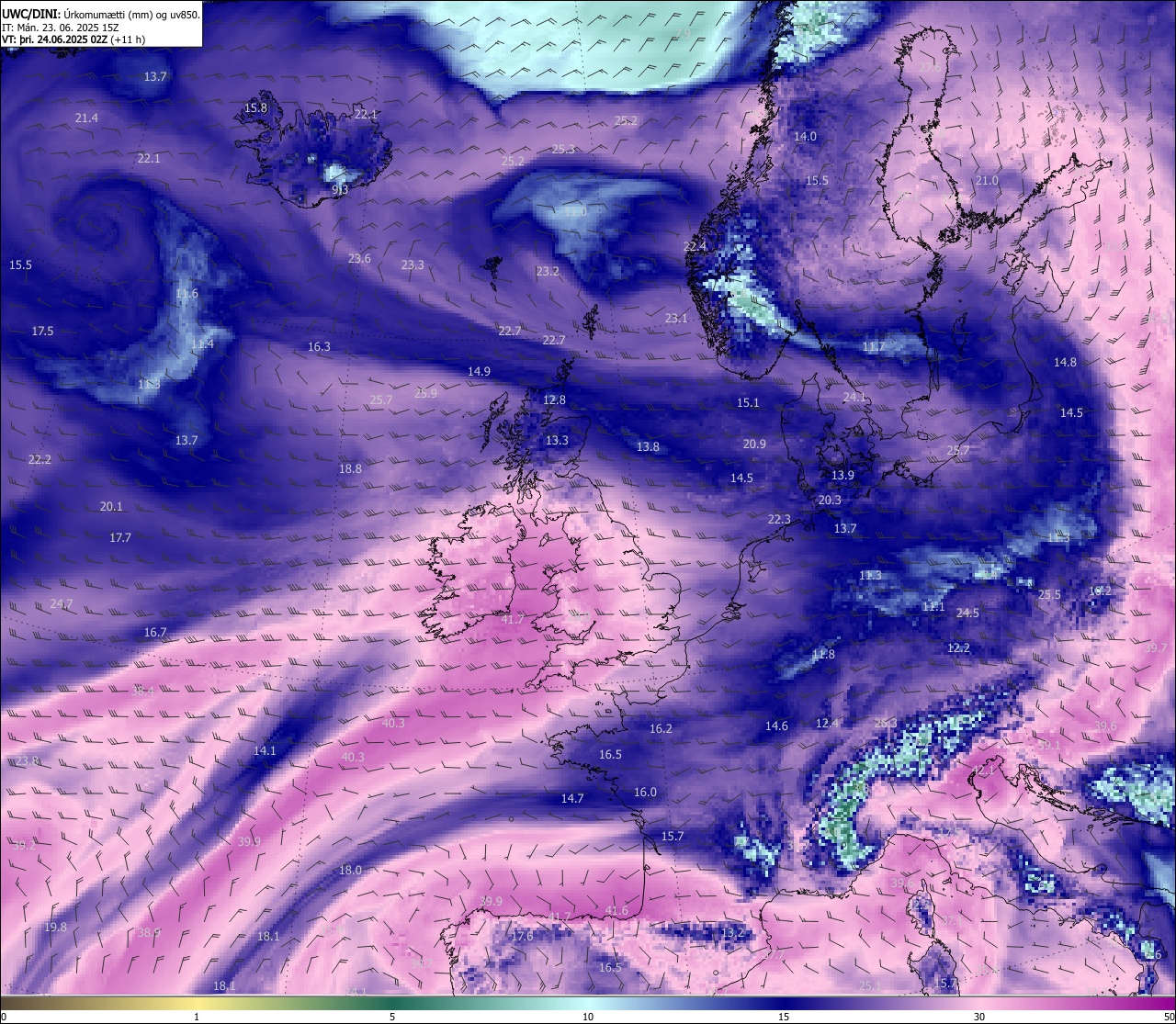Click the 14.6 value over eastern France
Image resolution: width=1176 pixels, height=1024 pixels.
[x=776, y=726]
